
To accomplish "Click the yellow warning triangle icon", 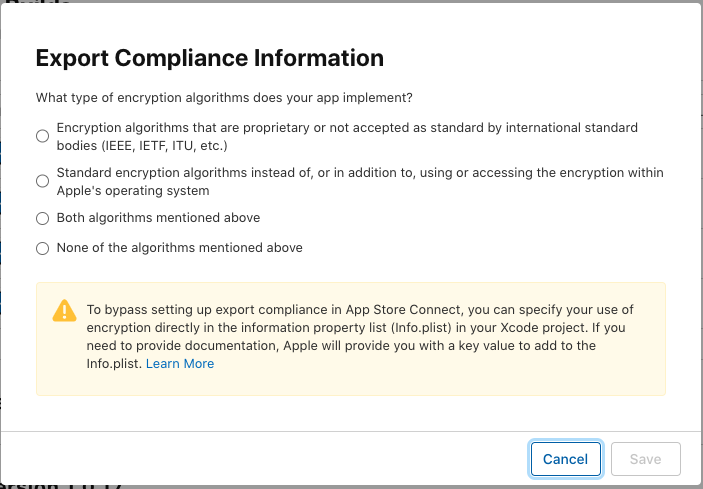I will [x=64, y=310].
